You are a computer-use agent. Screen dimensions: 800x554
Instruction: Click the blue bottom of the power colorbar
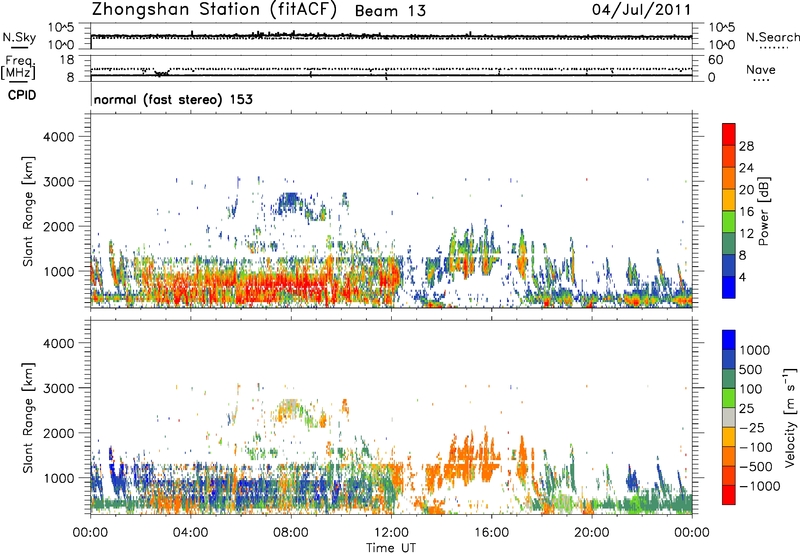pos(729,288)
